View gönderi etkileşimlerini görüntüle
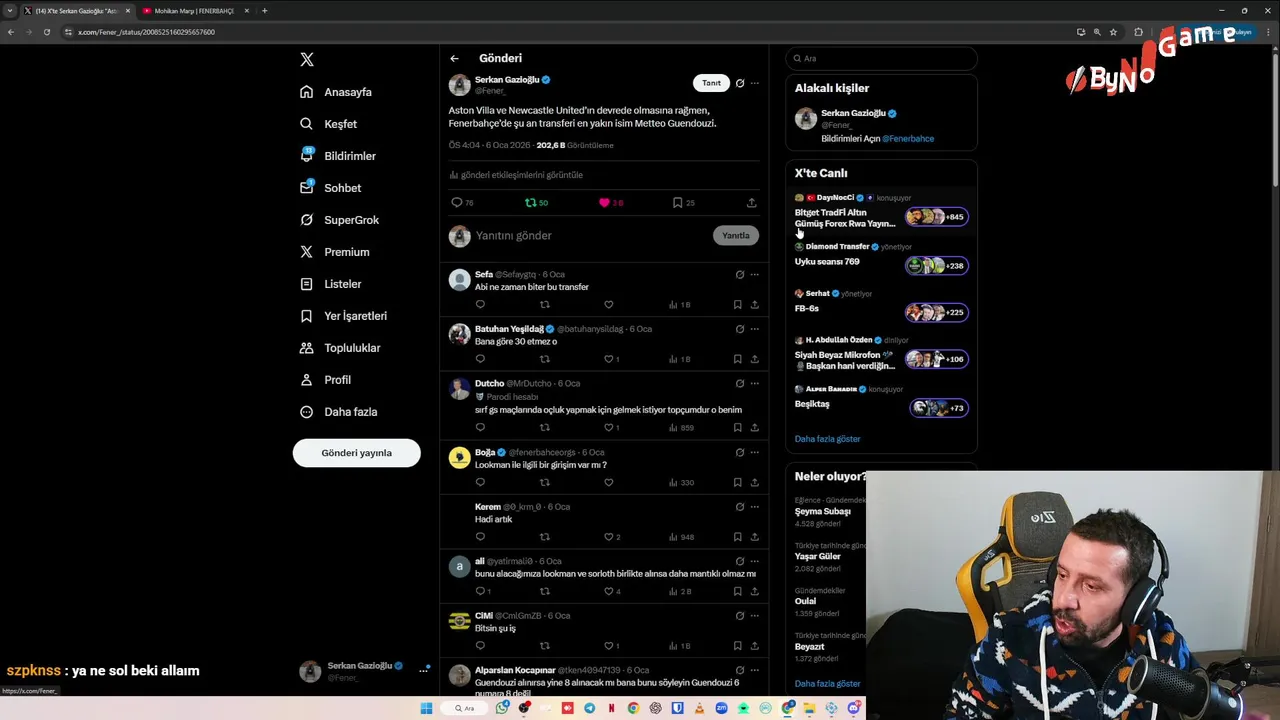 (516, 175)
